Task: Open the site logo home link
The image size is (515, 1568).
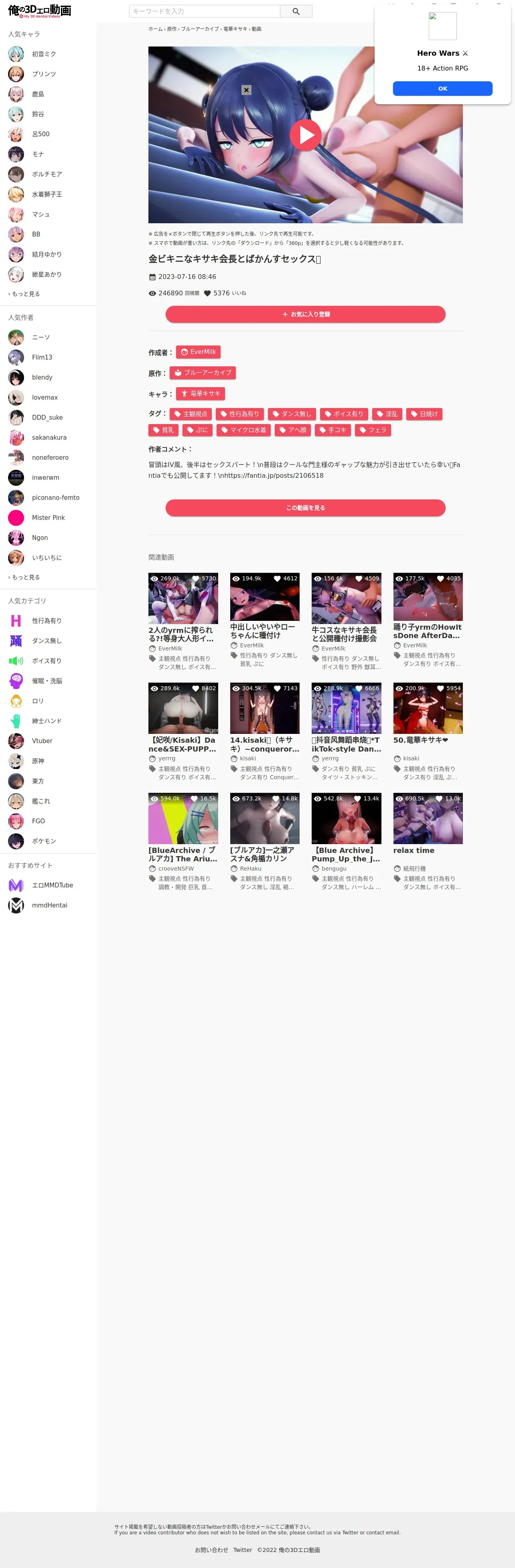Action: [40, 11]
